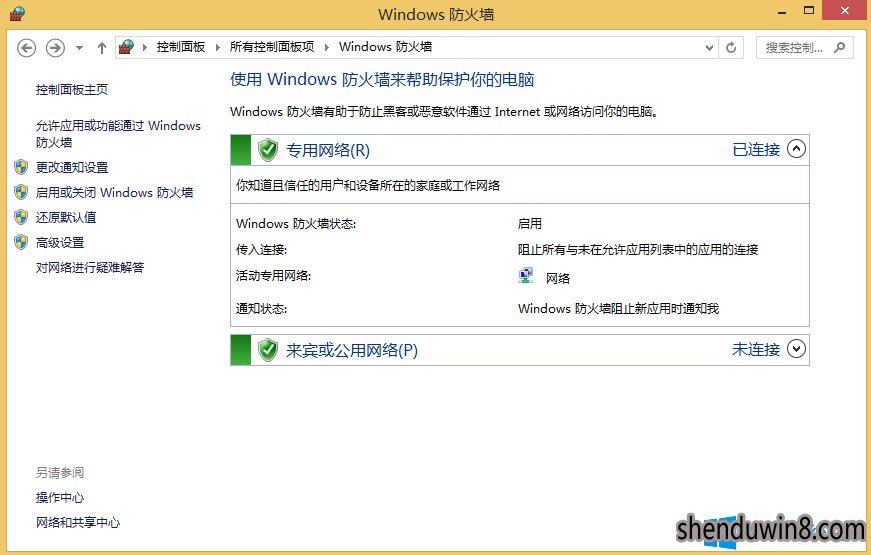Viewport: 871px width, 555px height.
Task: Focus the 搜索控制面板 search box
Action: coord(805,48)
